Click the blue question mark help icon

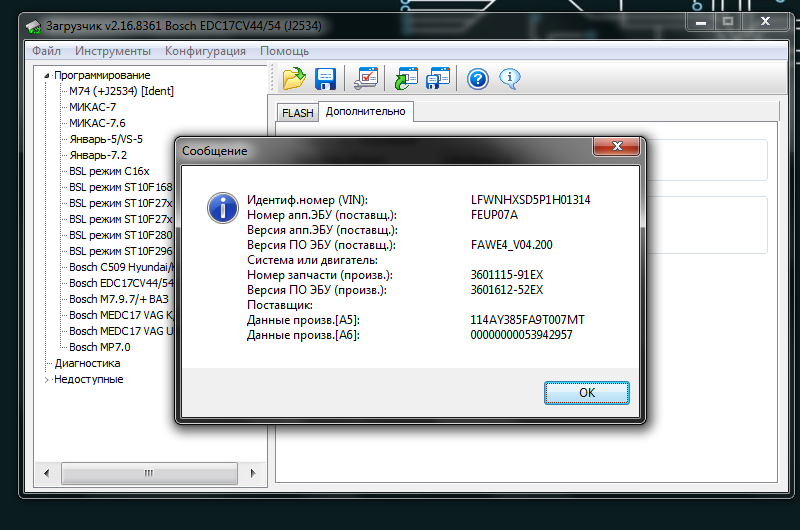pyautogui.click(x=477, y=78)
